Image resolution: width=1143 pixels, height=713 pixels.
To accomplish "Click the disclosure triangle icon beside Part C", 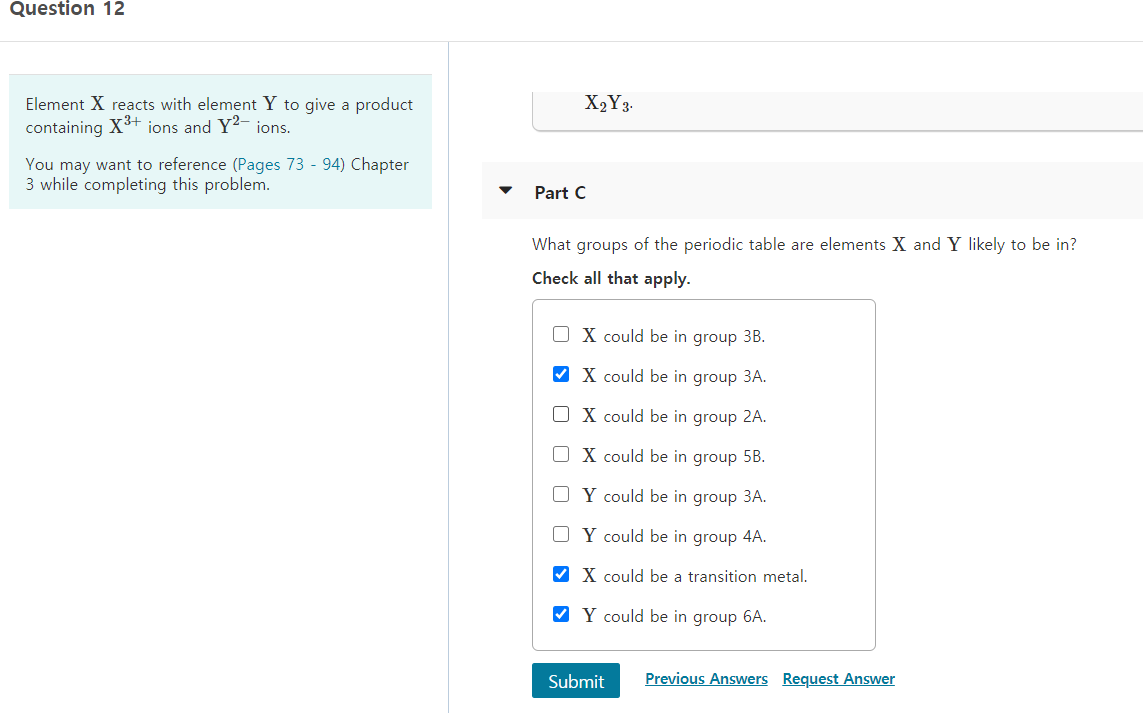I will (505, 190).
